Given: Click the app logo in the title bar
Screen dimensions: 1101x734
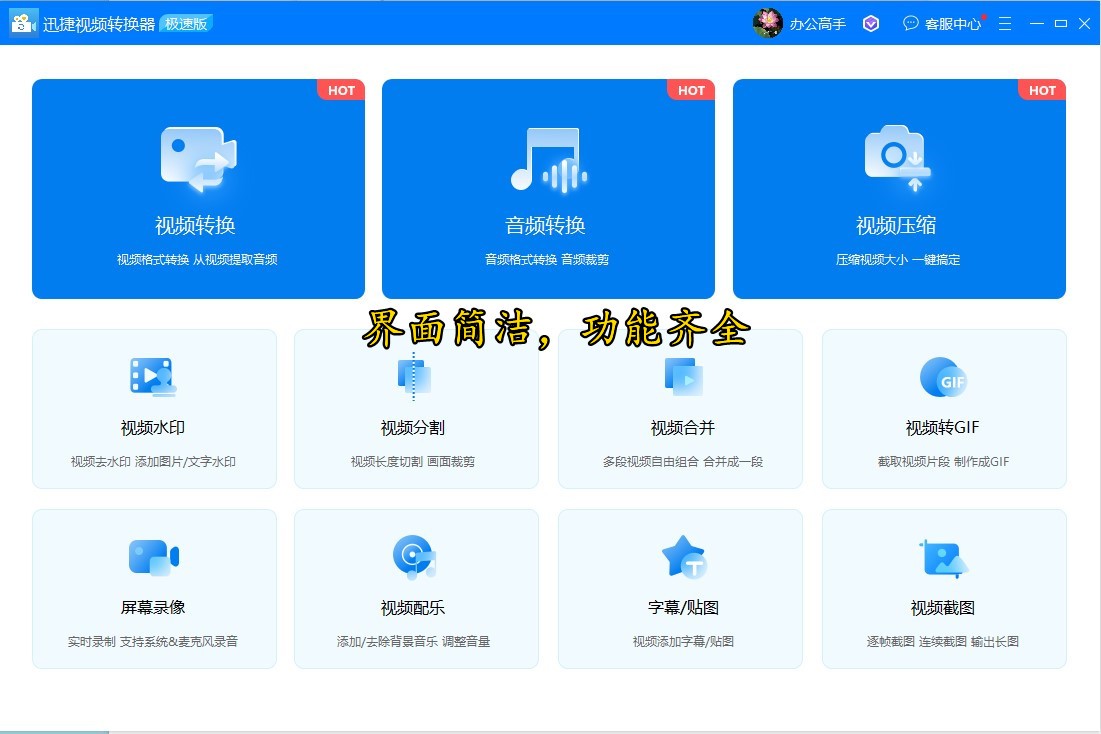Looking at the screenshot, I should tap(23, 21).
